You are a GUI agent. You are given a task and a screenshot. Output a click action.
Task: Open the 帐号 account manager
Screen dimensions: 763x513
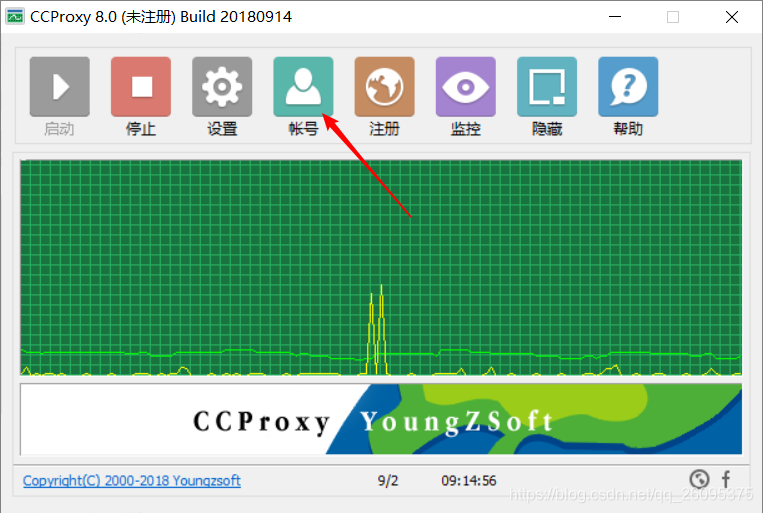[303, 87]
